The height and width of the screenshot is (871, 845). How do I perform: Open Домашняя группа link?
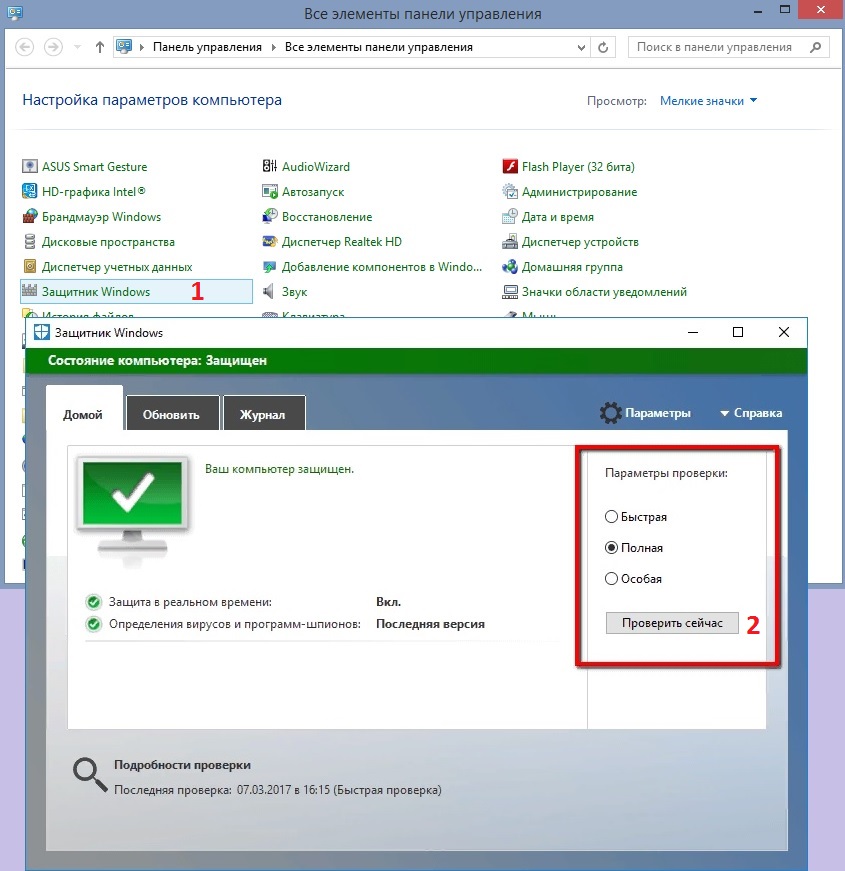[x=572, y=267]
